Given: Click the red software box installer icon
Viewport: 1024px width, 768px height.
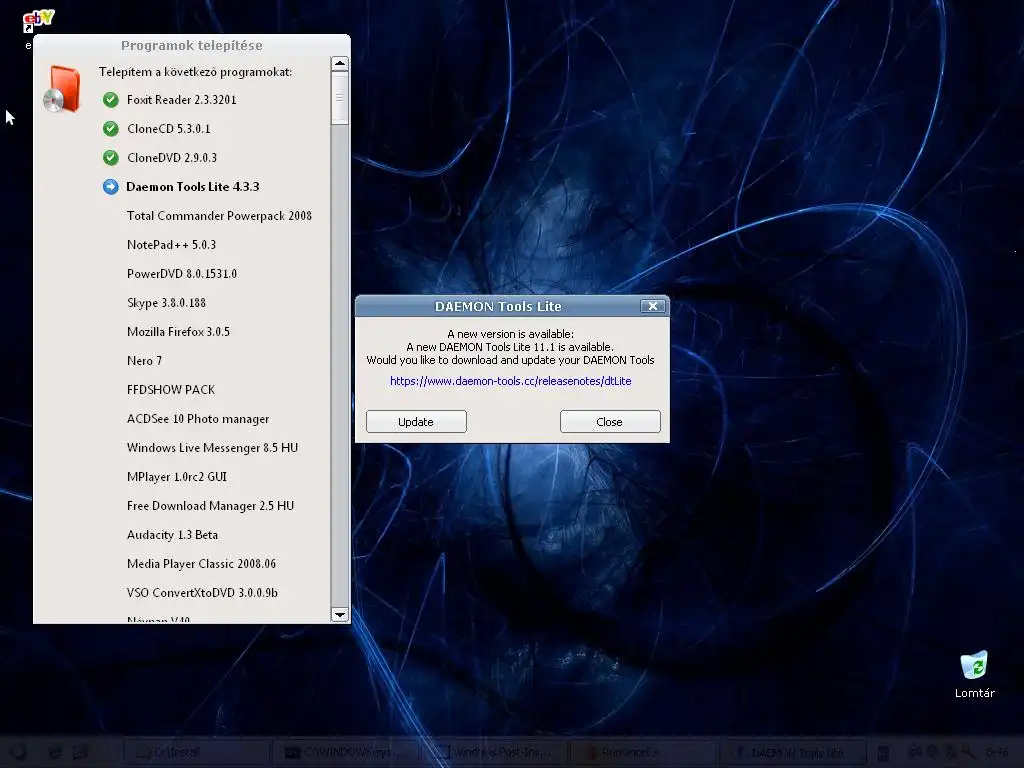Looking at the screenshot, I should [x=62, y=89].
